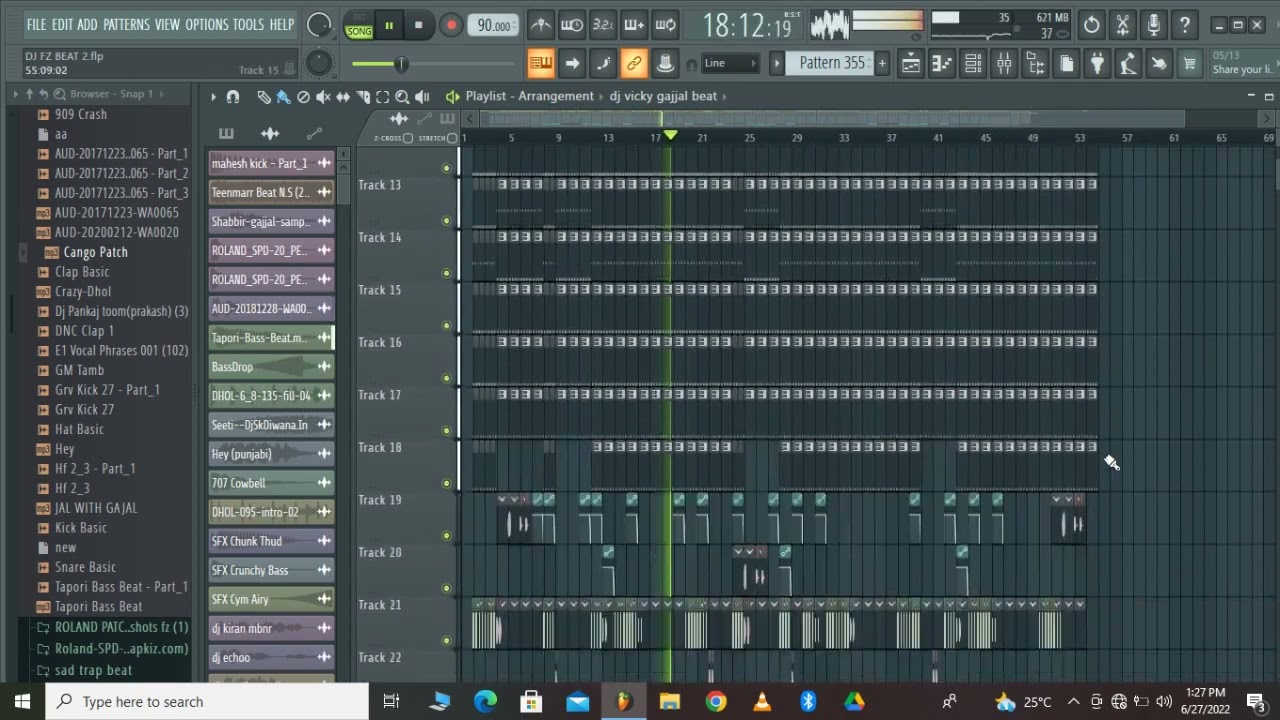
Task: Select the zoom tool in playlist
Action: pos(402,97)
